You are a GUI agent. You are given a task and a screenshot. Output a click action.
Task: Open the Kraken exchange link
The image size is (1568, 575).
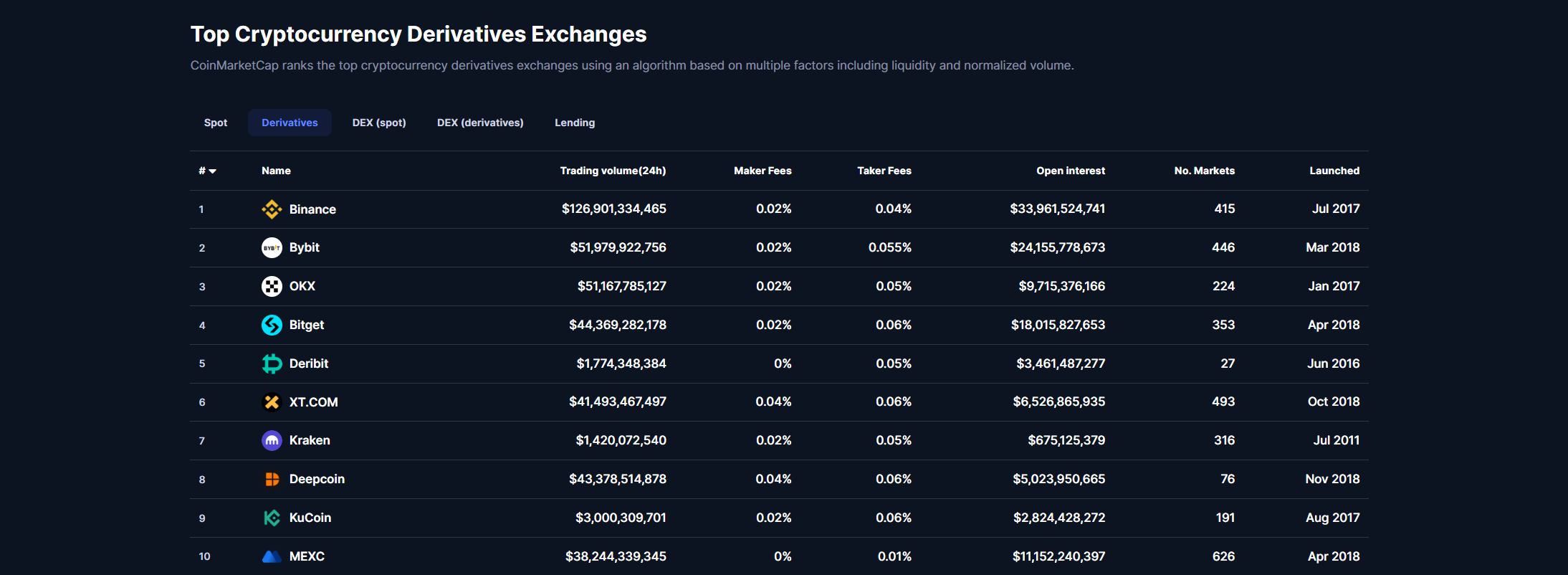pos(310,440)
